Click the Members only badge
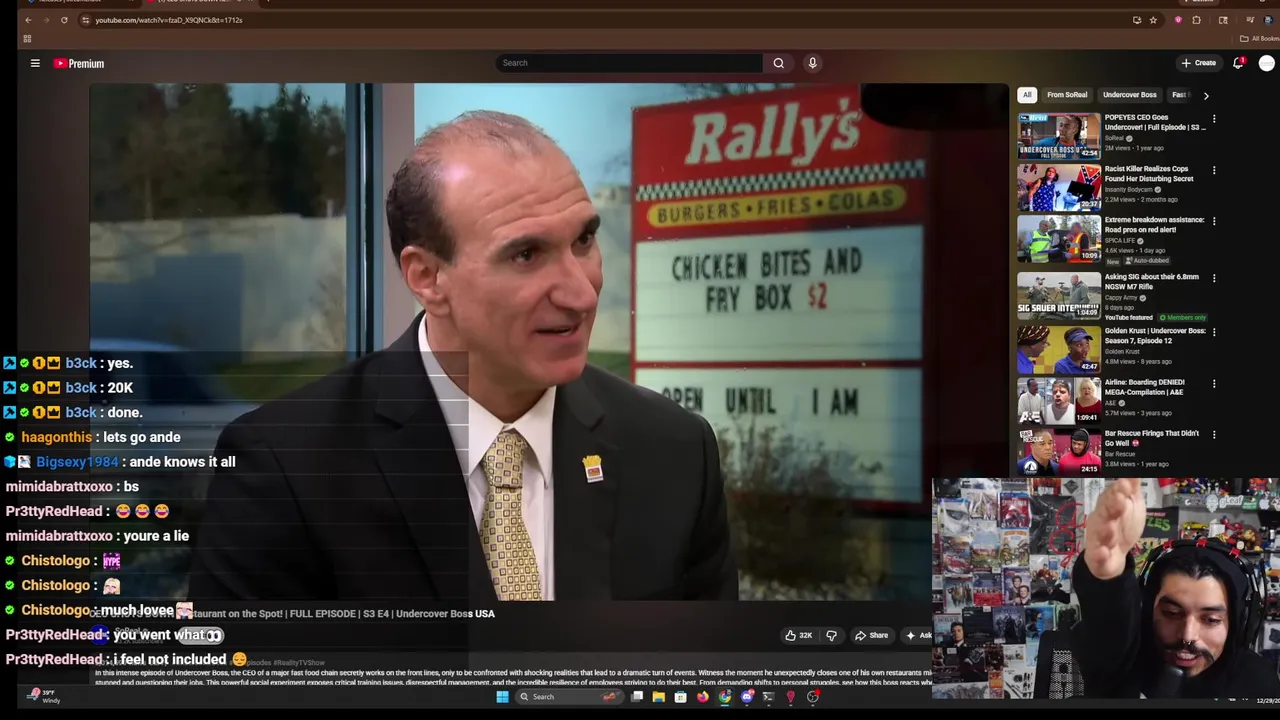Image resolution: width=1280 pixels, height=720 pixels. click(1183, 317)
